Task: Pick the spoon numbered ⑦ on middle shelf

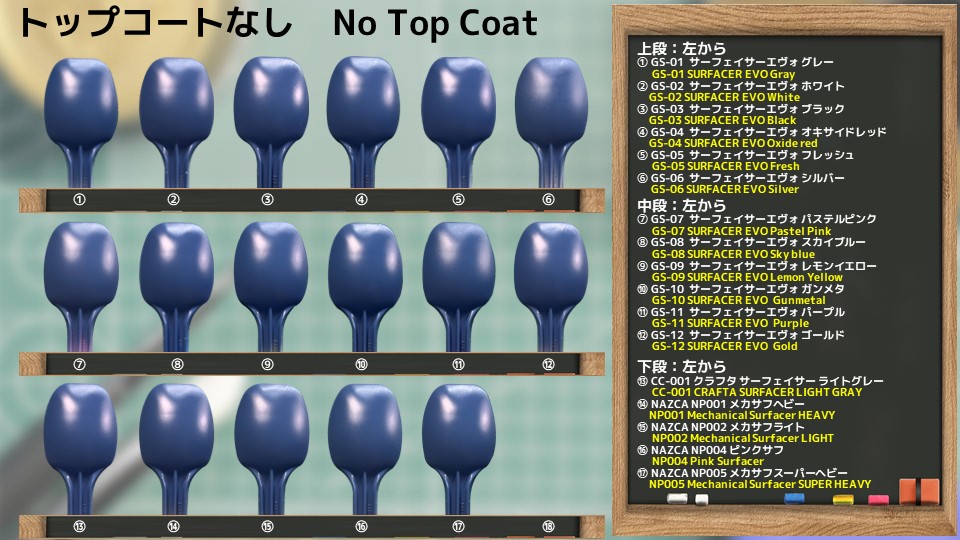Action: 81,287
